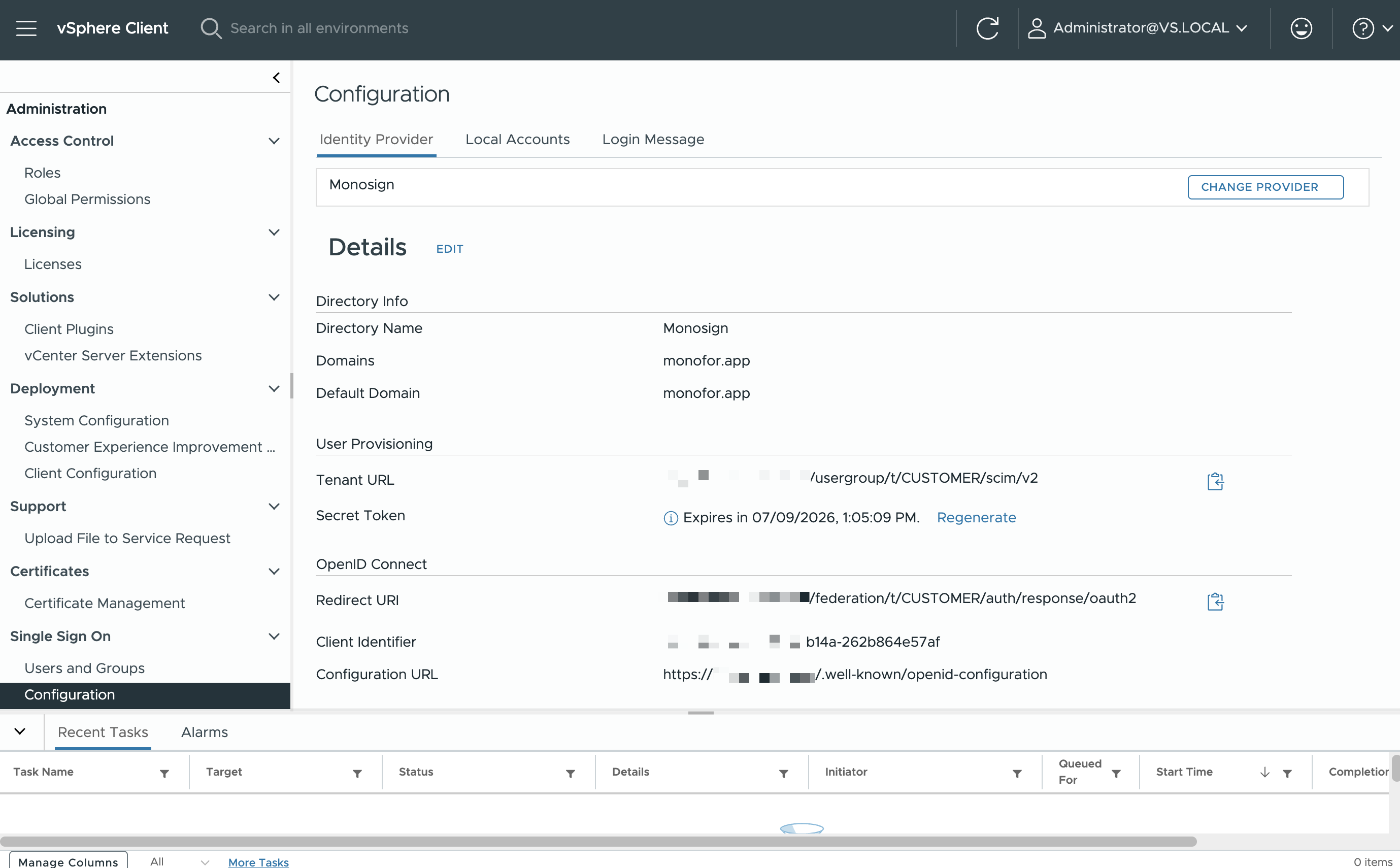Click the search in all environments field
Image resolution: width=1400 pixels, height=868 pixels.
click(319, 28)
